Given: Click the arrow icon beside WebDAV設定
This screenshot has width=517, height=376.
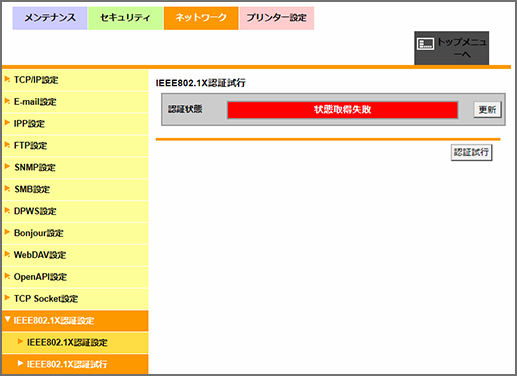Looking at the screenshot, I should (x=7, y=254).
